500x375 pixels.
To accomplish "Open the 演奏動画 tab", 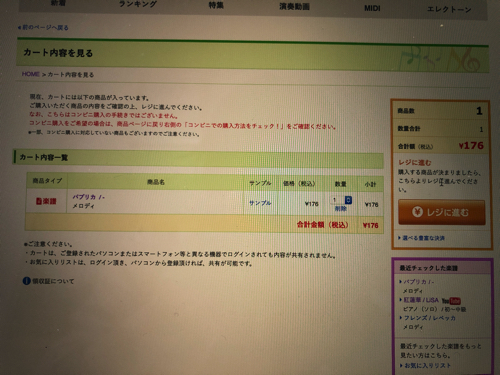I will 294,6.
